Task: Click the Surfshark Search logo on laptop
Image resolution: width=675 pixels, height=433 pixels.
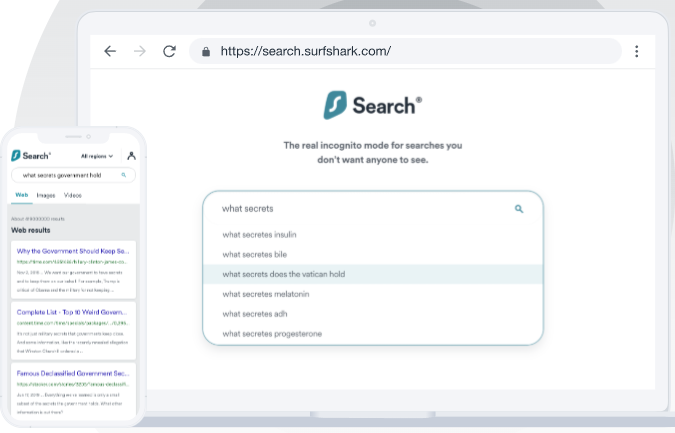Action: (373, 105)
